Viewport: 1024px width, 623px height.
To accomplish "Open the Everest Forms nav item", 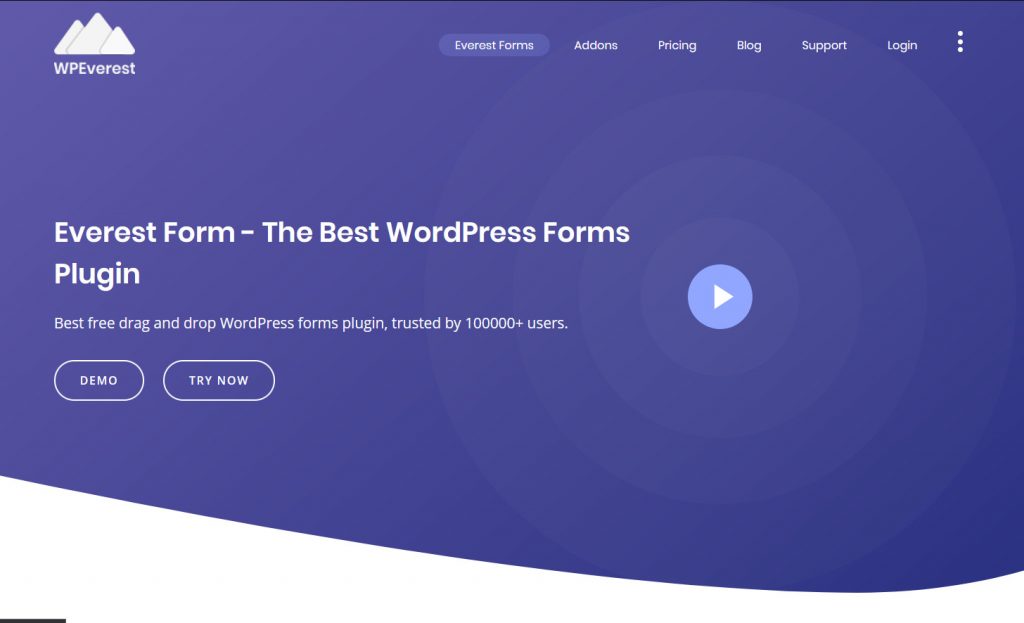I will pyautogui.click(x=494, y=45).
